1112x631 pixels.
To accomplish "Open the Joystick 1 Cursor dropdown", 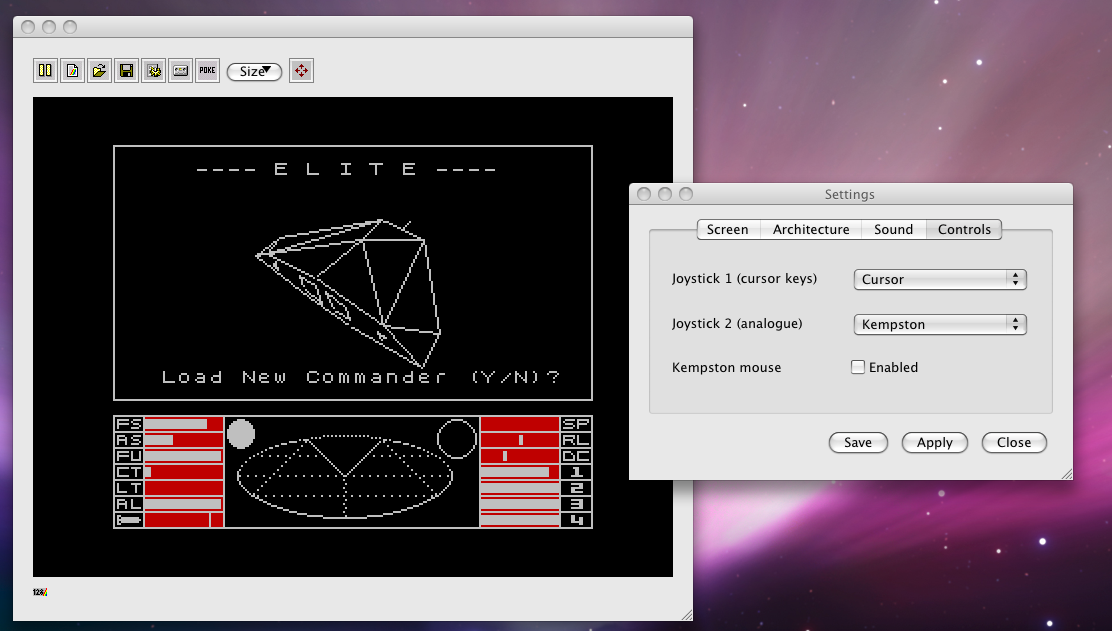I will 940,279.
